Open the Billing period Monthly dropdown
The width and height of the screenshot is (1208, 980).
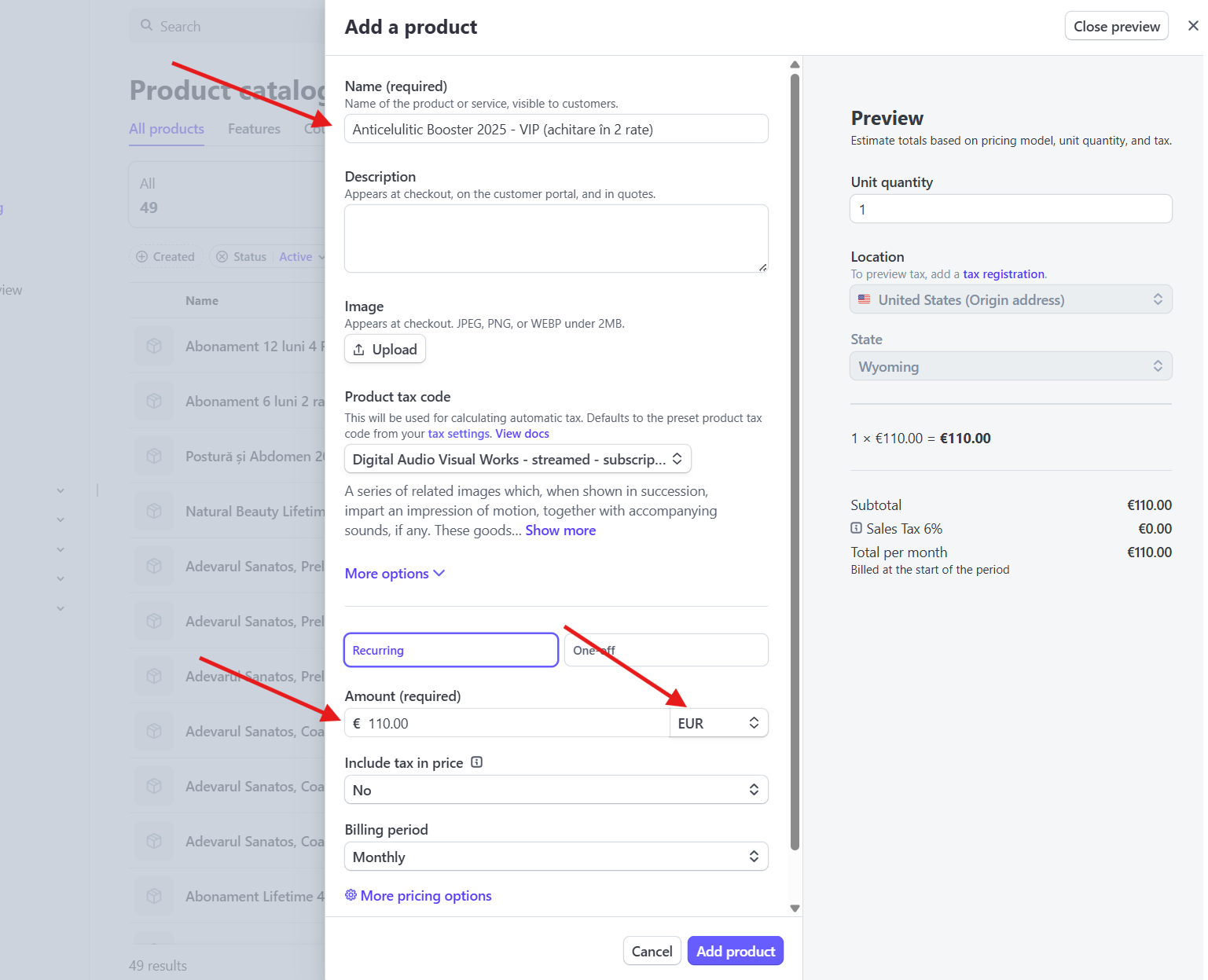(556, 857)
